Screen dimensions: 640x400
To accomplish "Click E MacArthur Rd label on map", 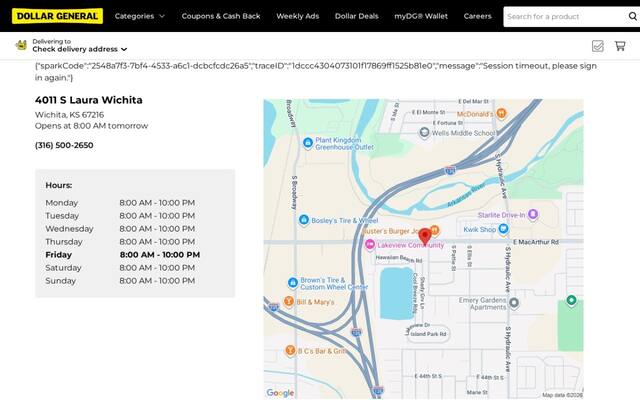I will pyautogui.click(x=536, y=242).
